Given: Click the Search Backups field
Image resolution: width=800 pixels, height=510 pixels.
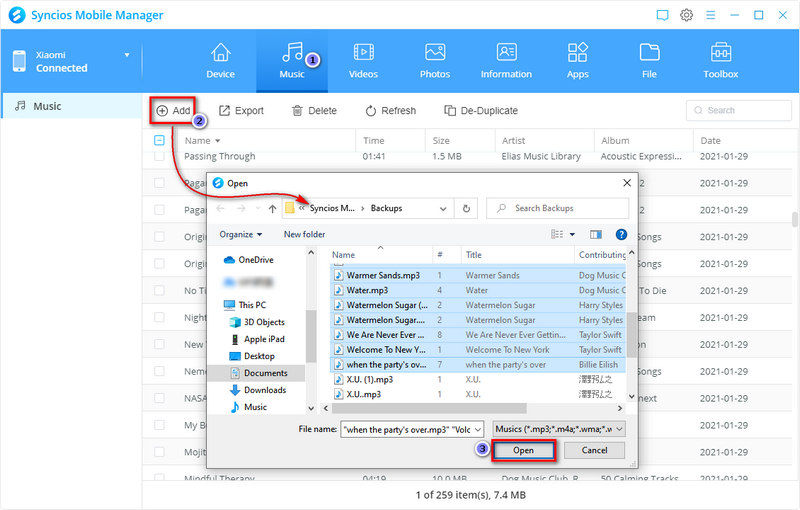Looking at the screenshot, I should [x=558, y=208].
